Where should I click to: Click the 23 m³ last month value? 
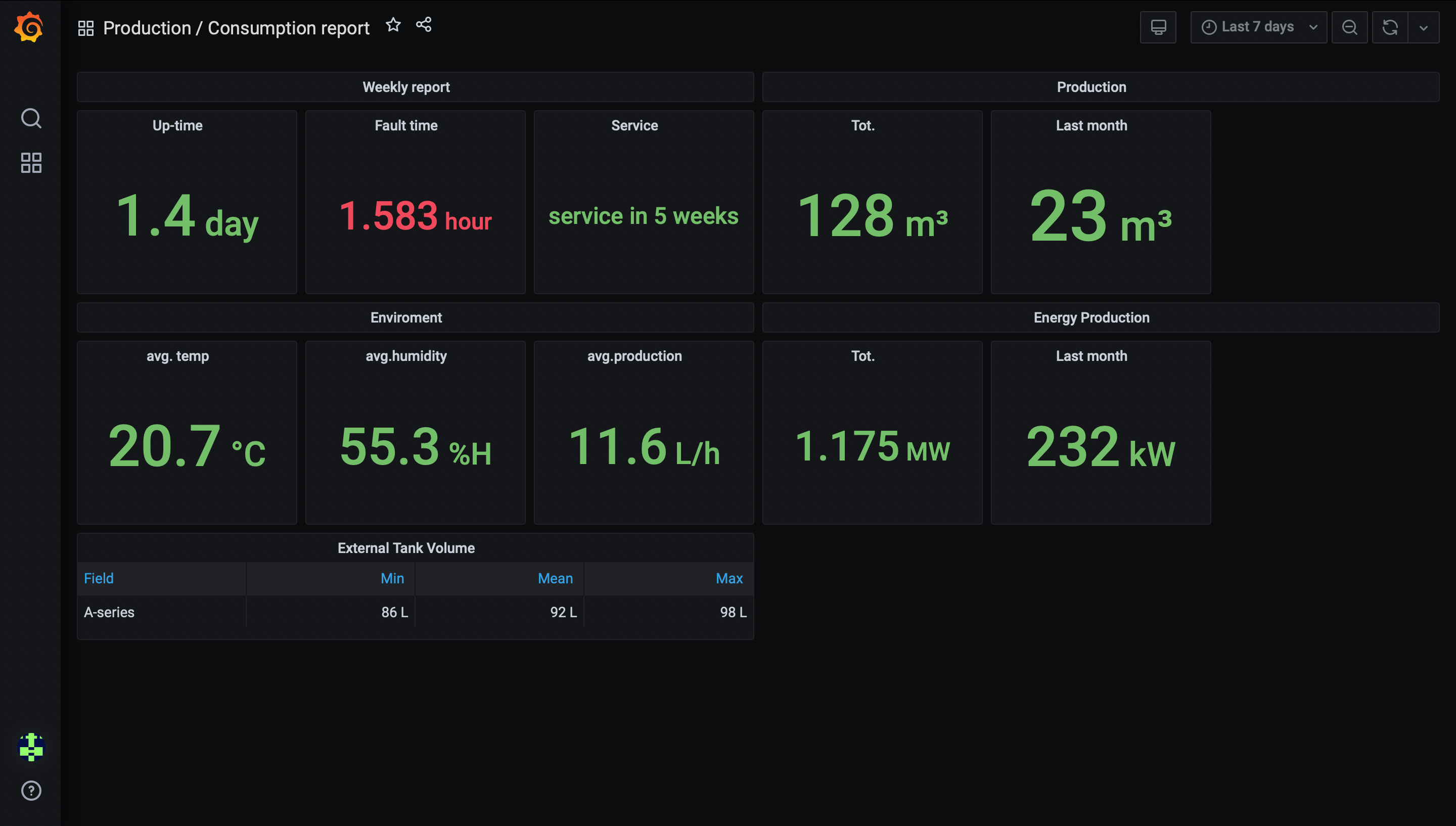pyautogui.click(x=1101, y=216)
